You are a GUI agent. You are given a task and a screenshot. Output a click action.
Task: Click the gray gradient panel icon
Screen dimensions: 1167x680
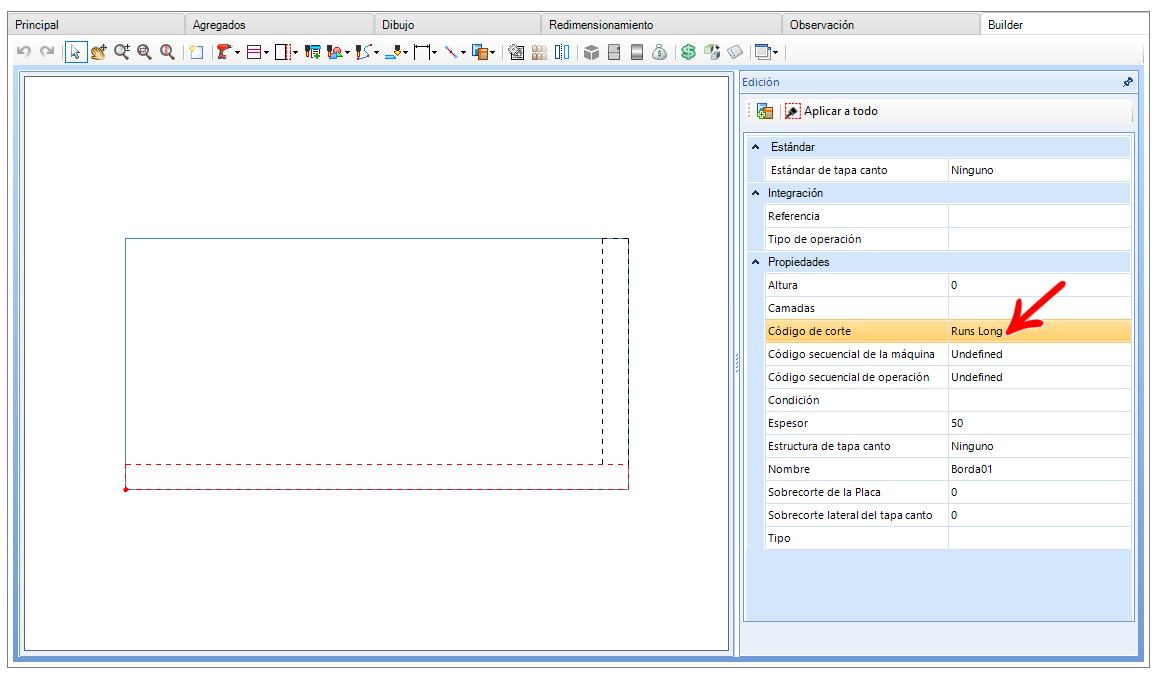coord(636,51)
